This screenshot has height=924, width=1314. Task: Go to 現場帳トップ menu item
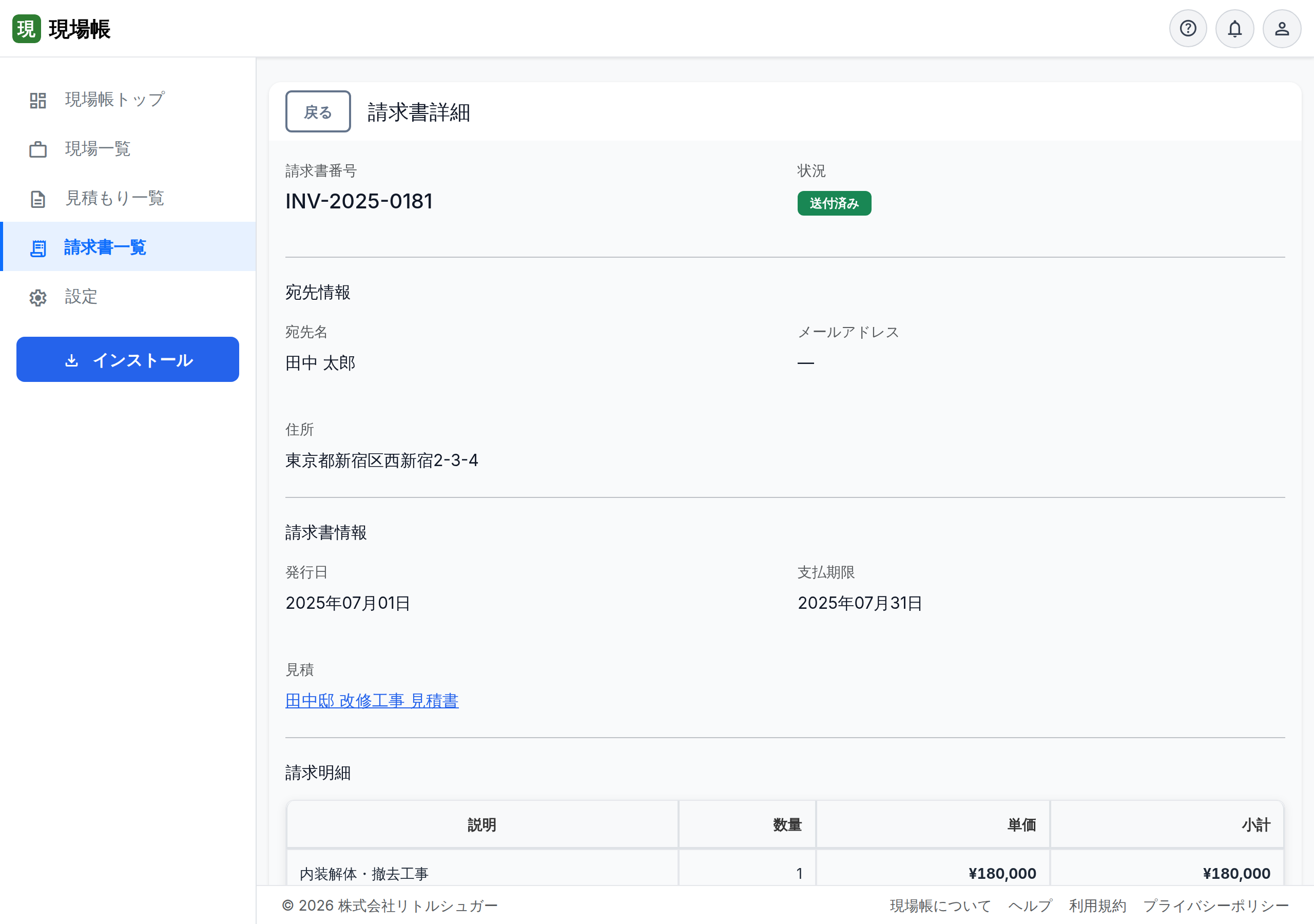coord(128,100)
